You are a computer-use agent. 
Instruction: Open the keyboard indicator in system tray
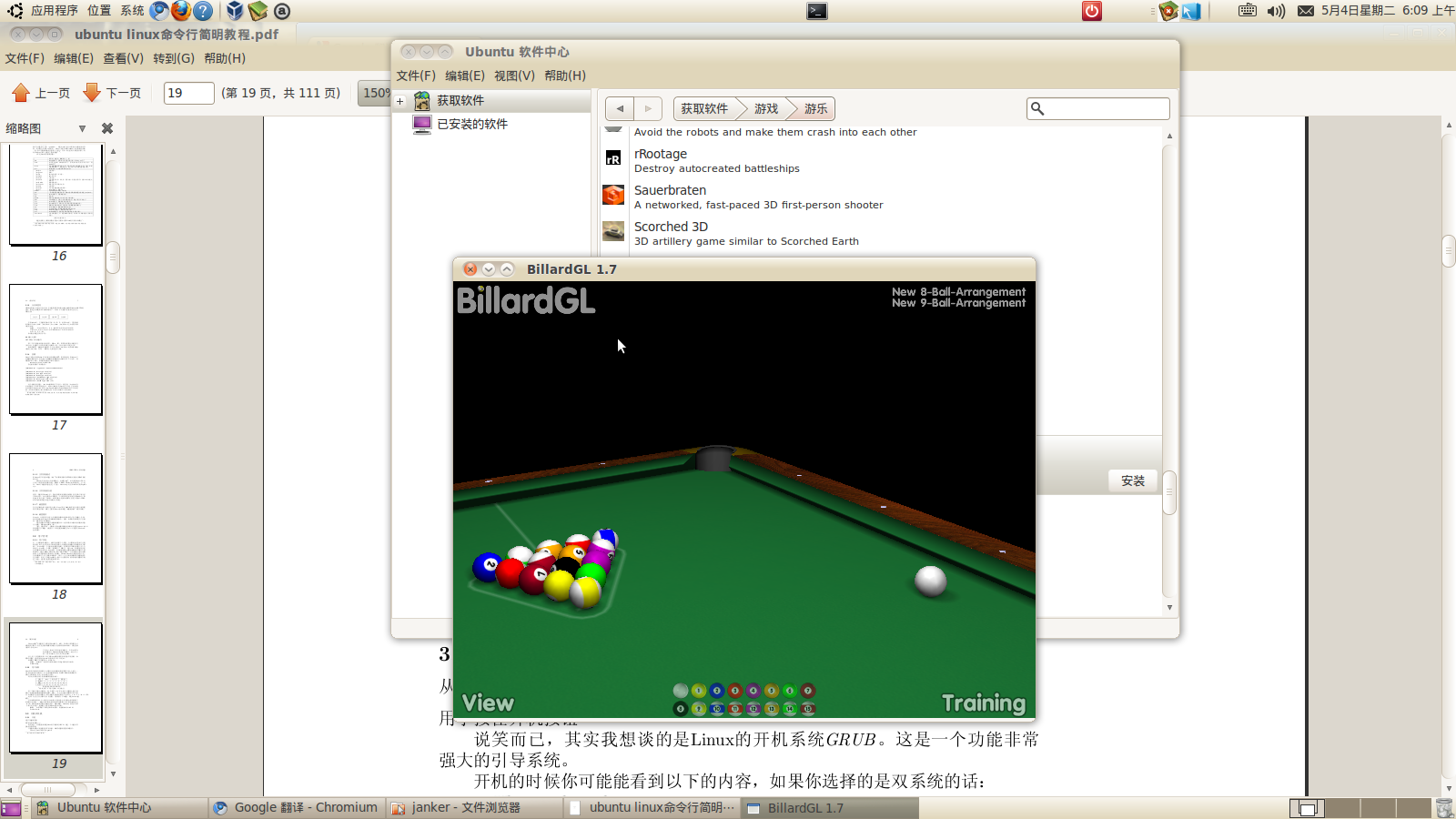[x=1248, y=11]
